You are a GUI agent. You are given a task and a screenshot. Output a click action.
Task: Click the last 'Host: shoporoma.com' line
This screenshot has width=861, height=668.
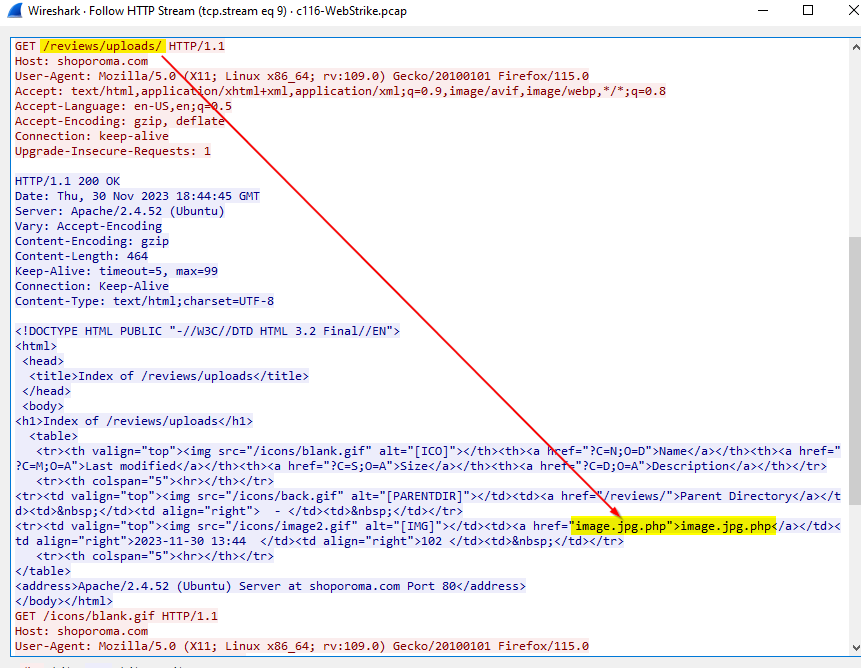point(81,631)
